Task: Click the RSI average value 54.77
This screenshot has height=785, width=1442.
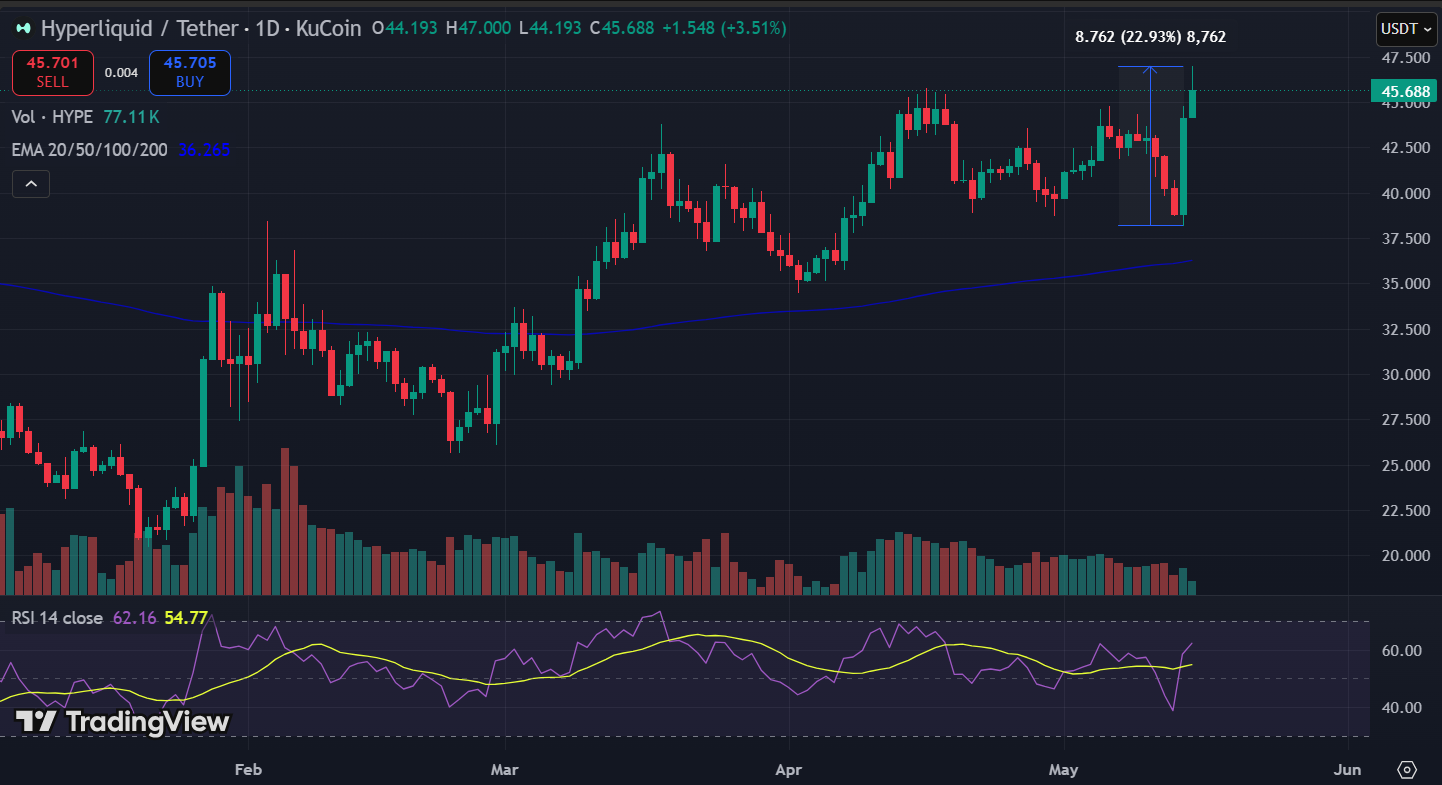Action: 185,618
